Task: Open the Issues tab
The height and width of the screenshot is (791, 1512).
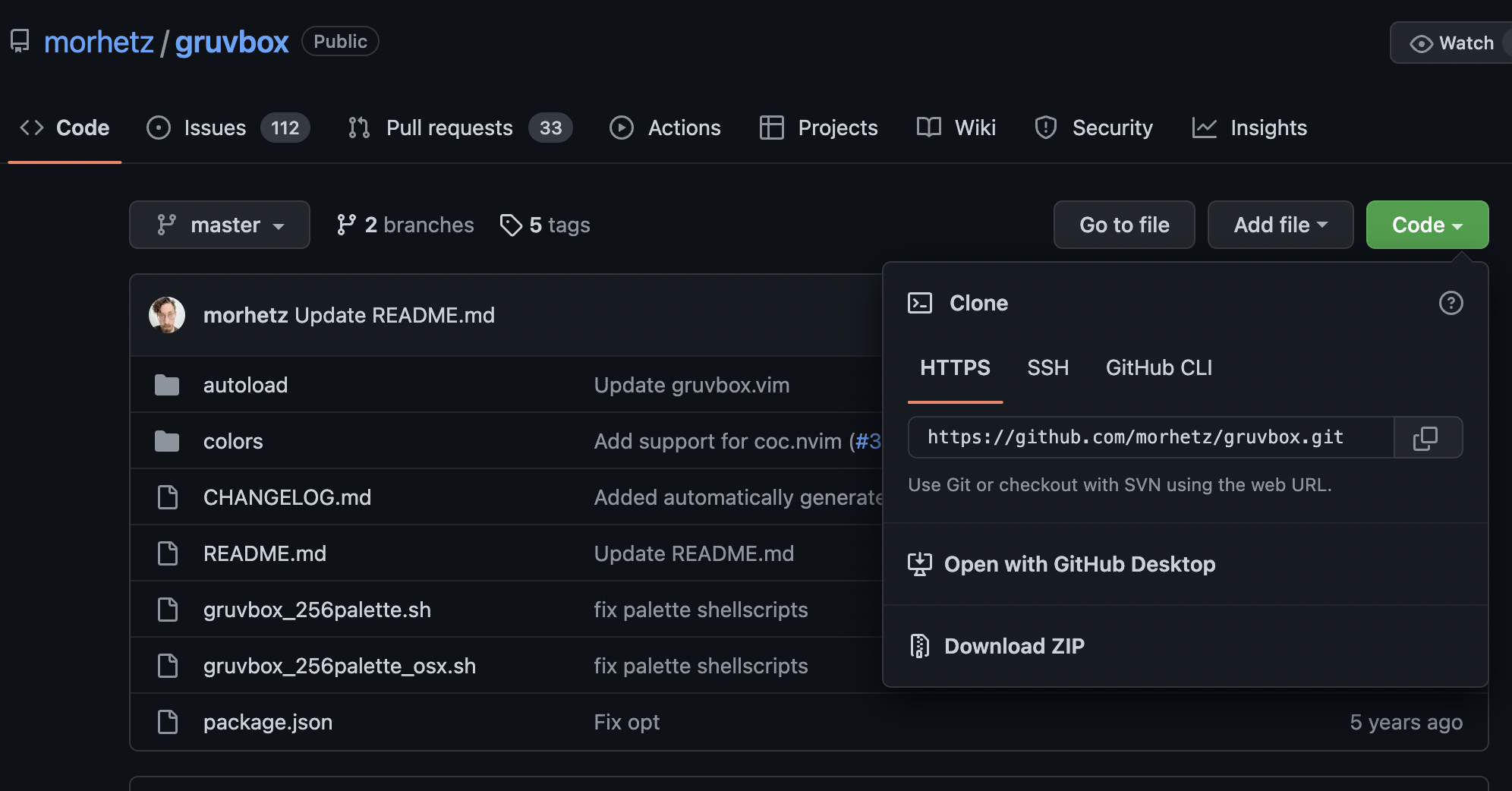Action: pos(228,128)
